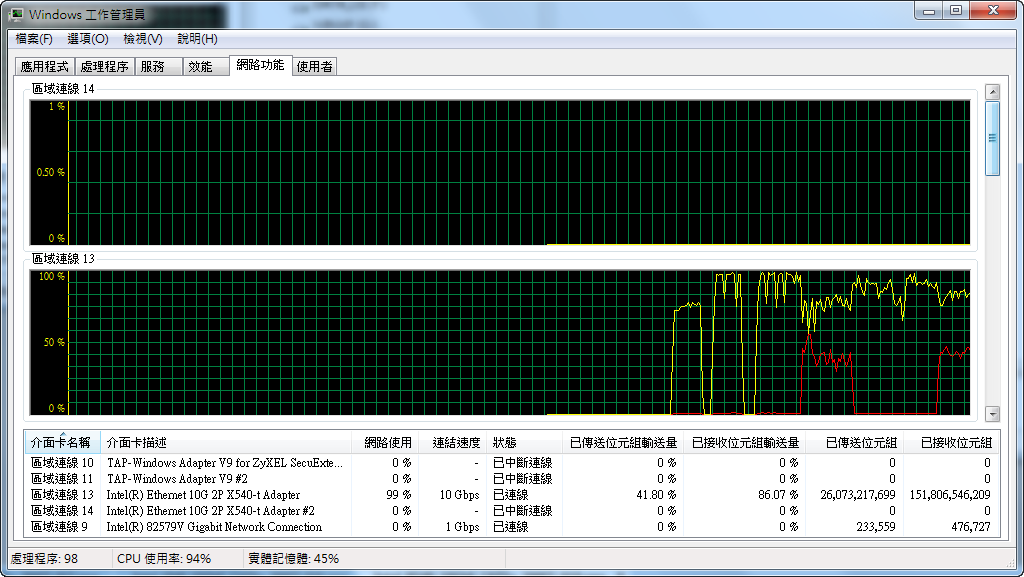Switch to the 使用者 tab
This screenshot has height=577, width=1024.
pos(315,67)
